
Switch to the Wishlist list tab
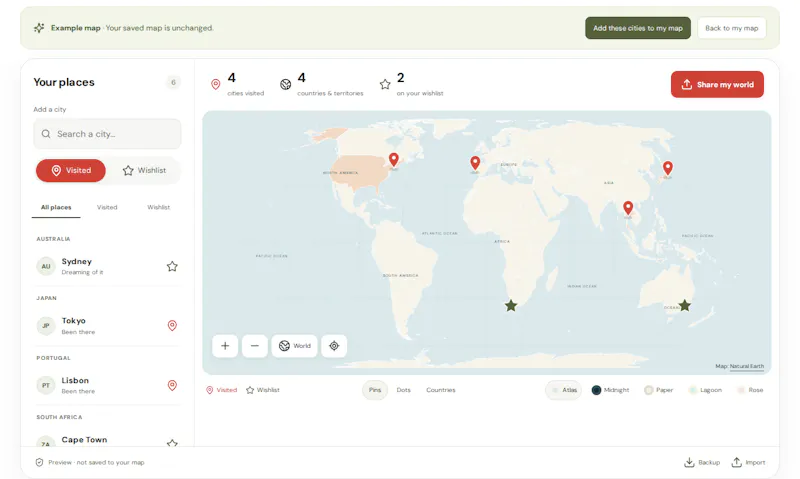(x=159, y=207)
